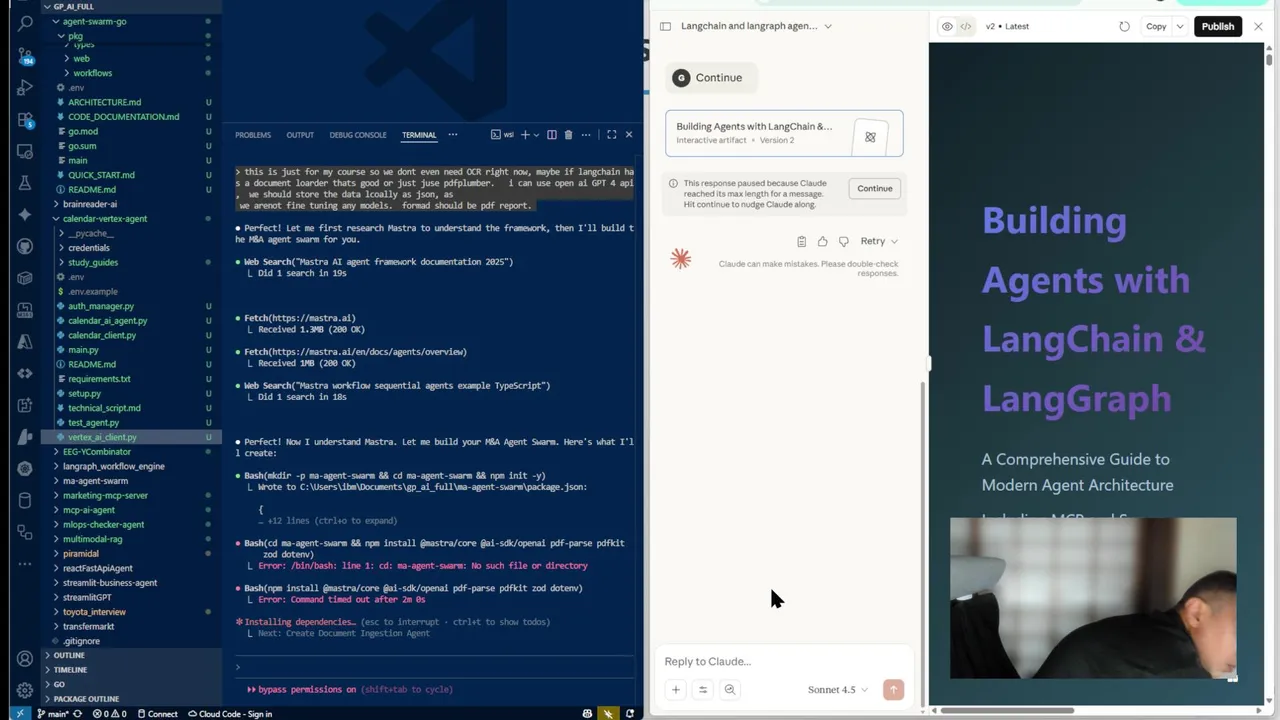Open Remote Explorer in activity bar
1280x720 pixels.
(25, 152)
